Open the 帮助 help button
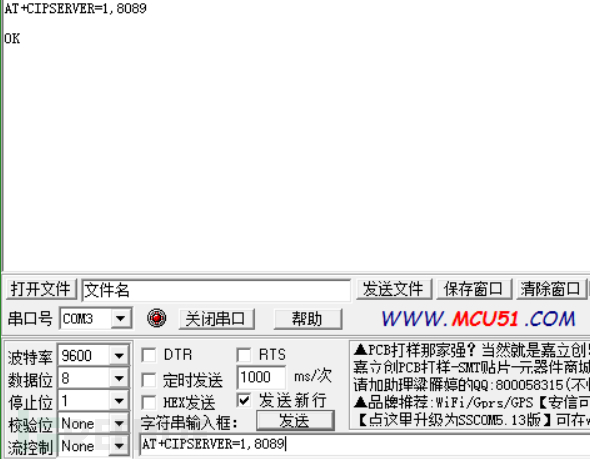This screenshot has width=590, height=459. [307, 319]
